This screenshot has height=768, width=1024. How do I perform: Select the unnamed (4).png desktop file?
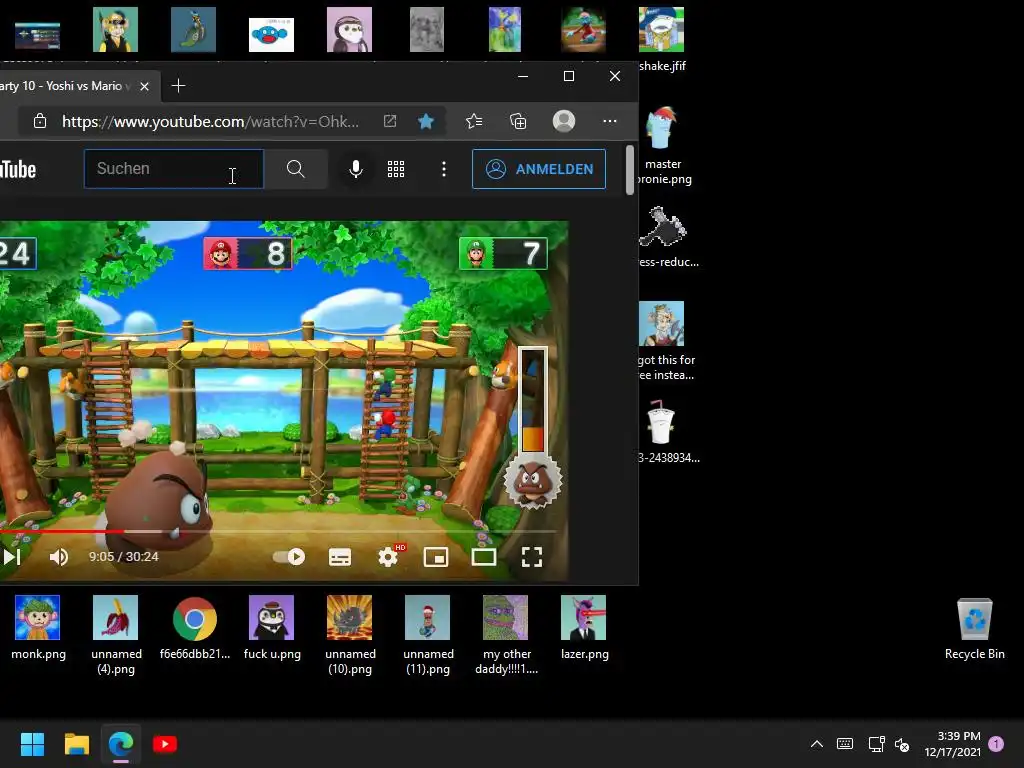click(116, 635)
